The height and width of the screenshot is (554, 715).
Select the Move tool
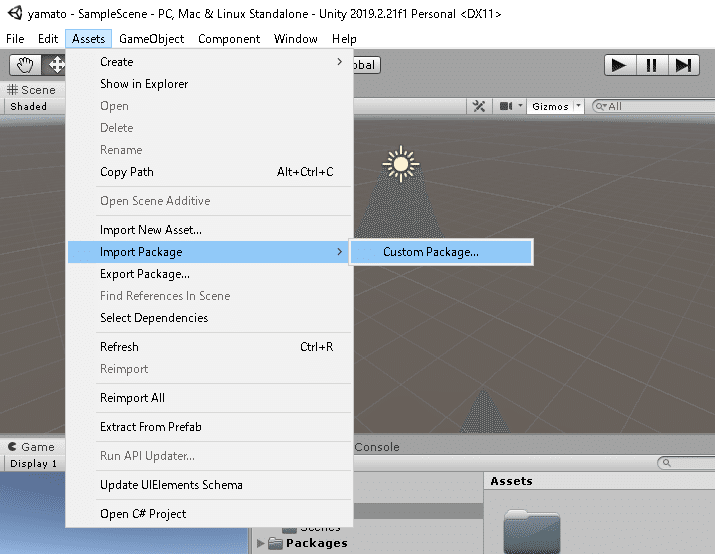pyautogui.click(x=55, y=65)
